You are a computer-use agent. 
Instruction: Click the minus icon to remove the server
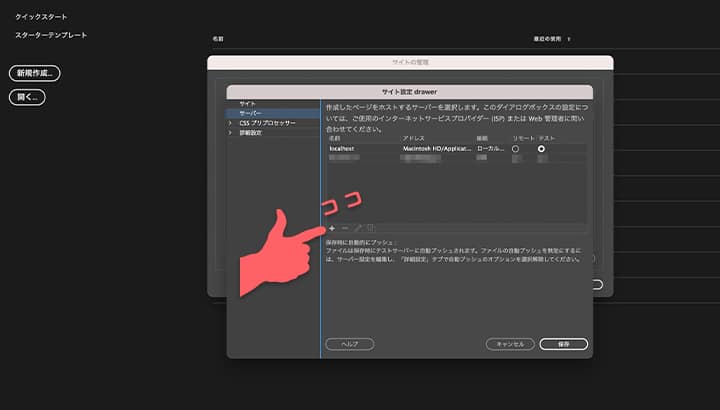tap(344, 228)
